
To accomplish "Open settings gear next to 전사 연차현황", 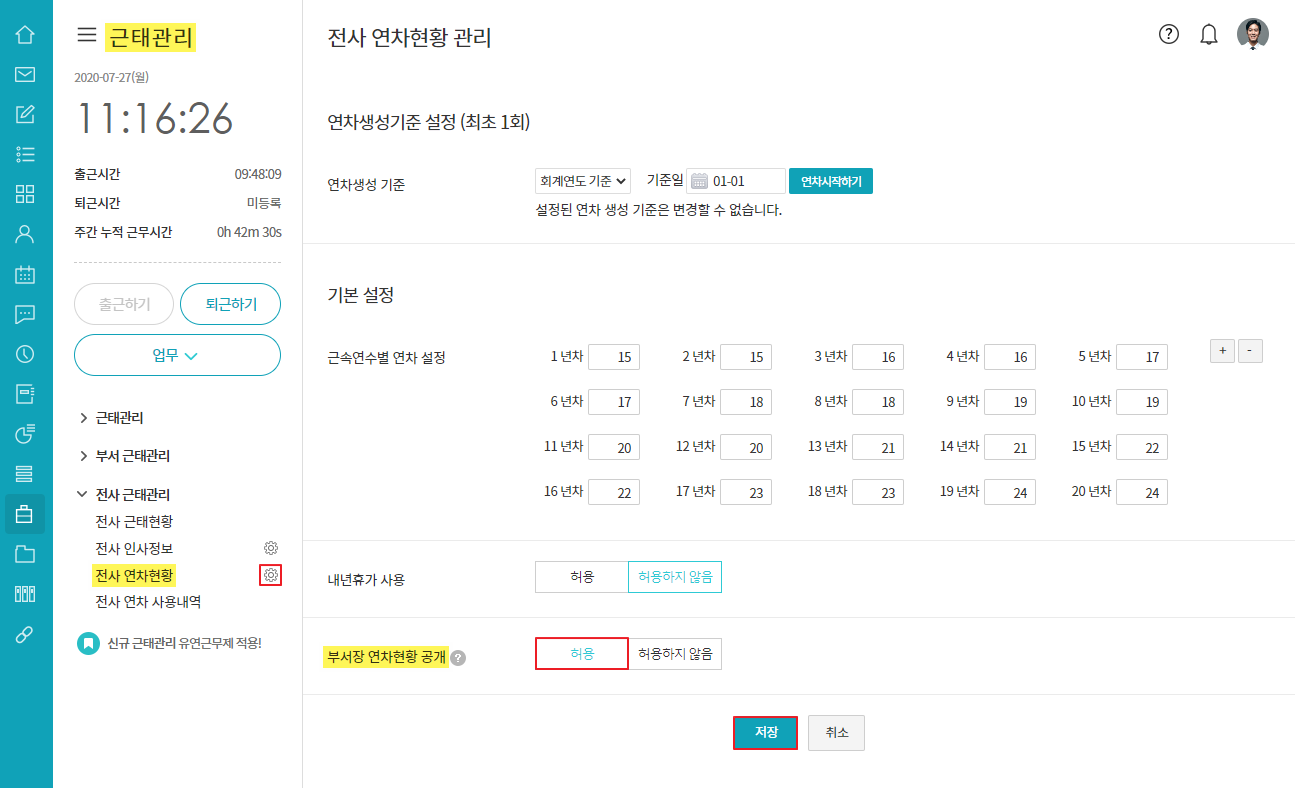I will pos(270,575).
